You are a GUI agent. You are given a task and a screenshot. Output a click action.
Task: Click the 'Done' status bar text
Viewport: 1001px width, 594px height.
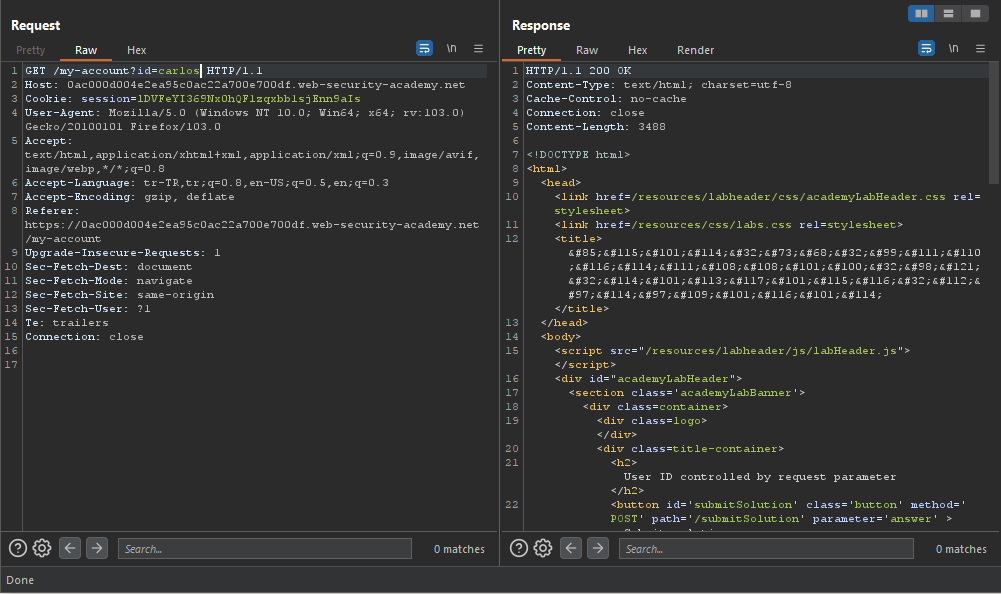[x=20, y=580]
